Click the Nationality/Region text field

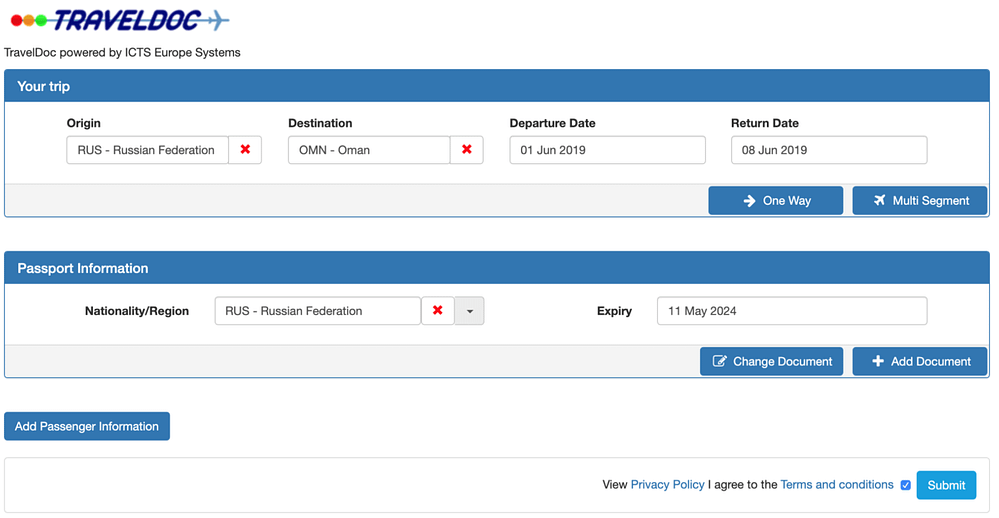tap(317, 311)
